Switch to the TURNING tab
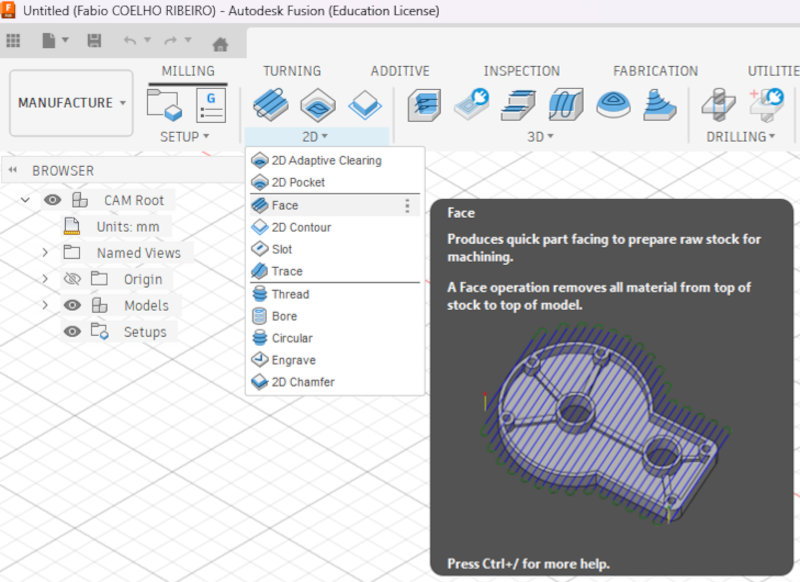800x582 pixels. [x=292, y=71]
